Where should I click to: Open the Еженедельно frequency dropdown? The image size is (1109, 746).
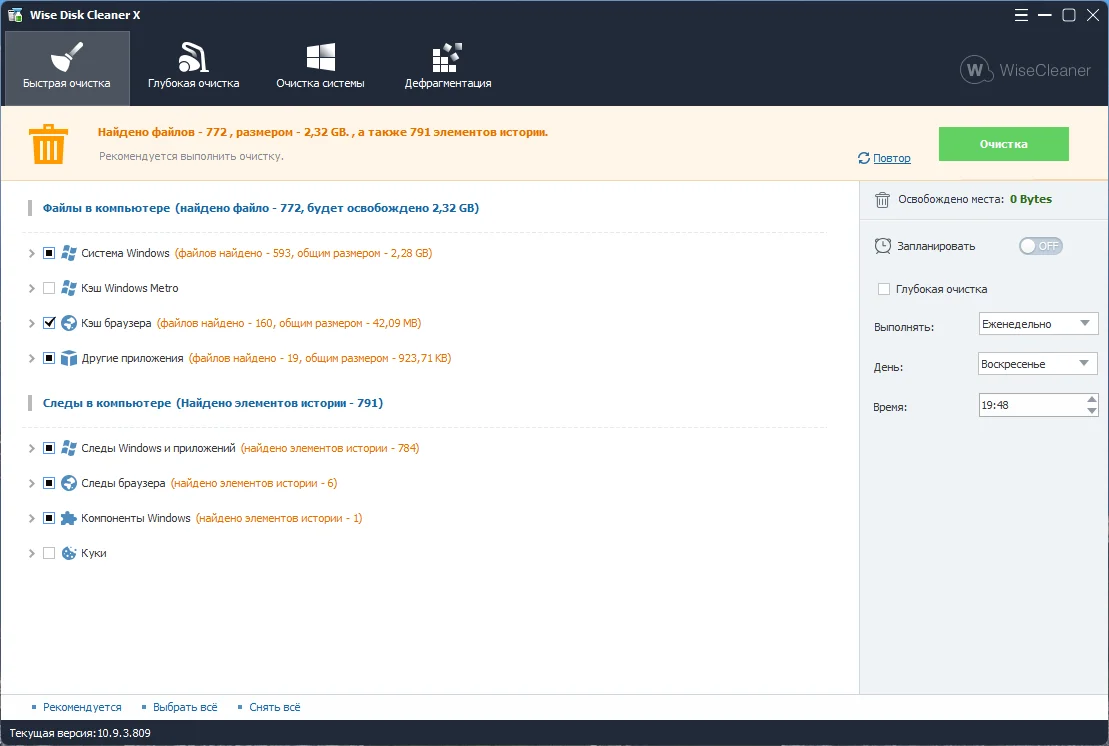pos(1038,324)
